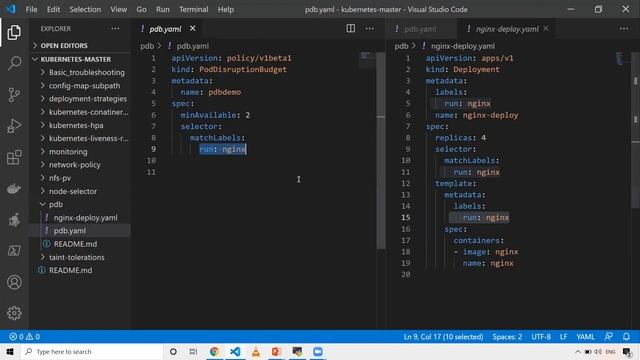This screenshot has height=360, width=640.
Task: Click the split editor right icon
Action: point(351,28)
